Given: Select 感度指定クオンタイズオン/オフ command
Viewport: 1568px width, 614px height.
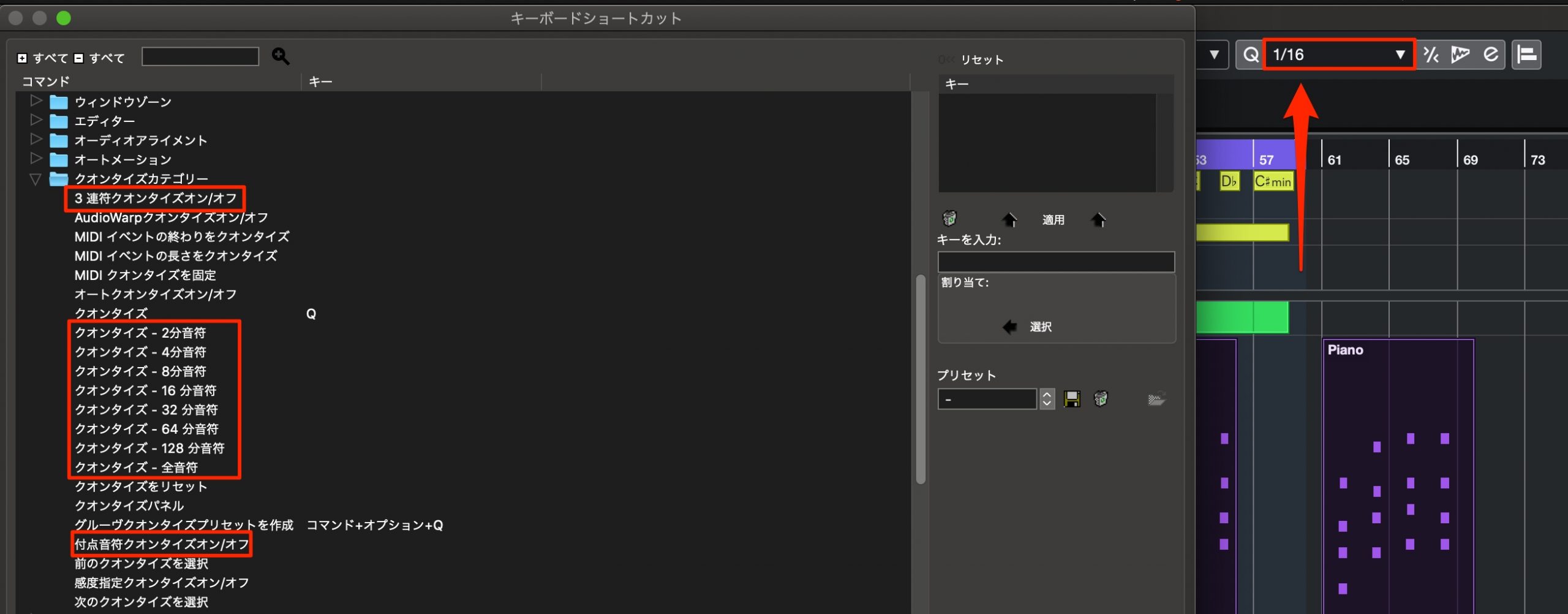Looking at the screenshot, I should click(161, 582).
